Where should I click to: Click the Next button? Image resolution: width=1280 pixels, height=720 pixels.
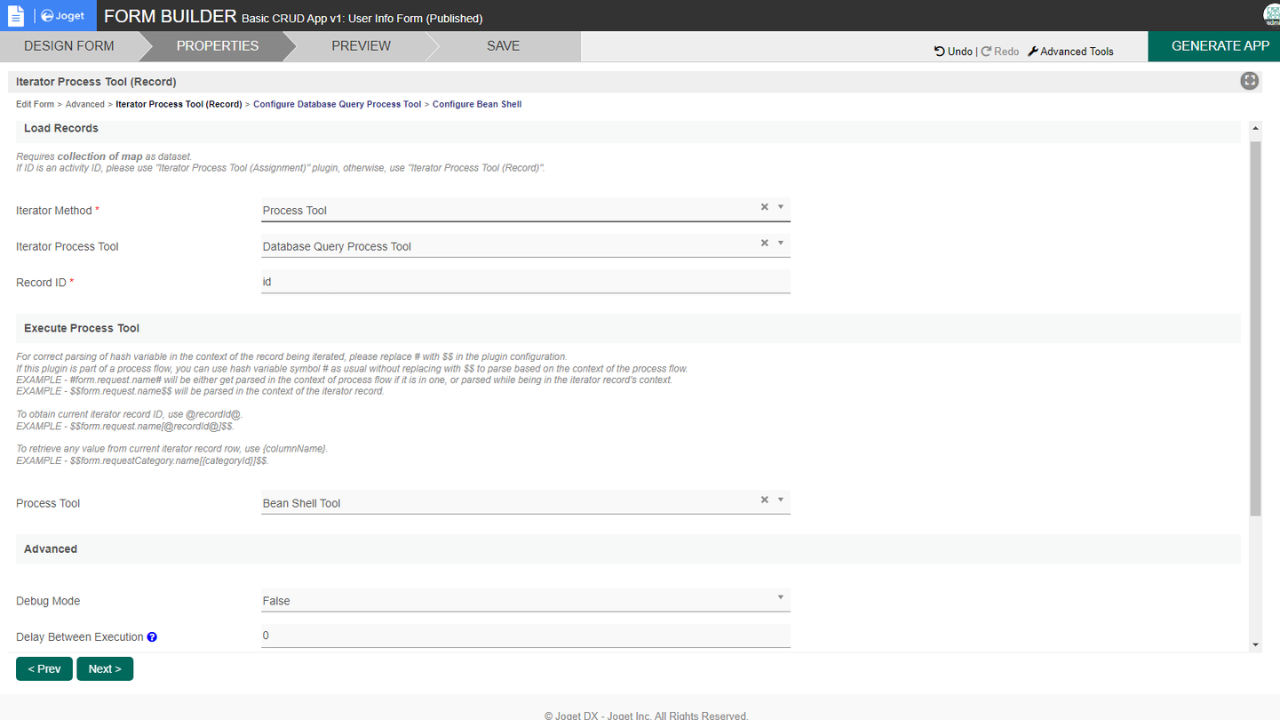click(105, 669)
